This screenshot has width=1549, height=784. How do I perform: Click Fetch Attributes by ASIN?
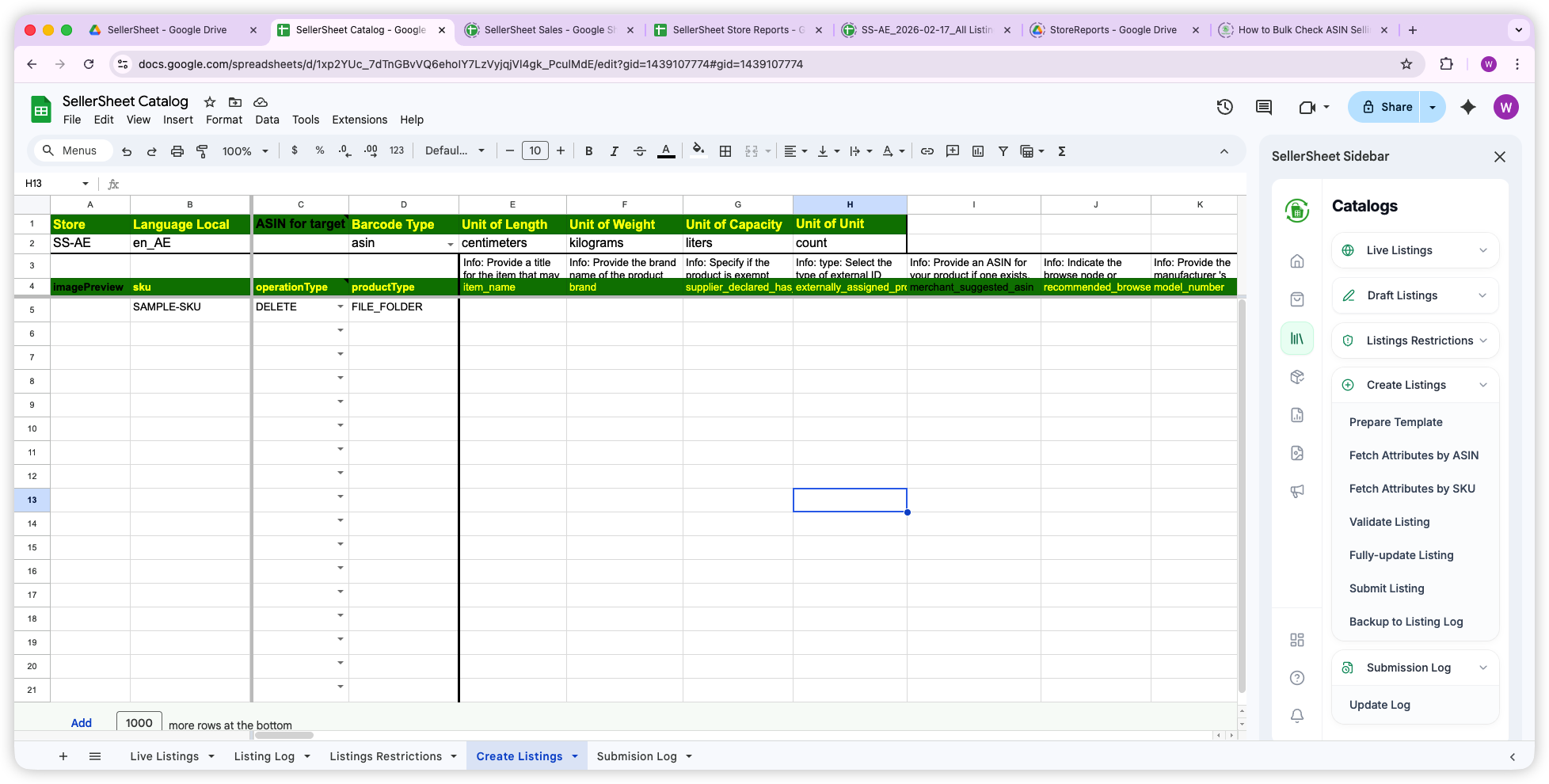pyautogui.click(x=1414, y=455)
